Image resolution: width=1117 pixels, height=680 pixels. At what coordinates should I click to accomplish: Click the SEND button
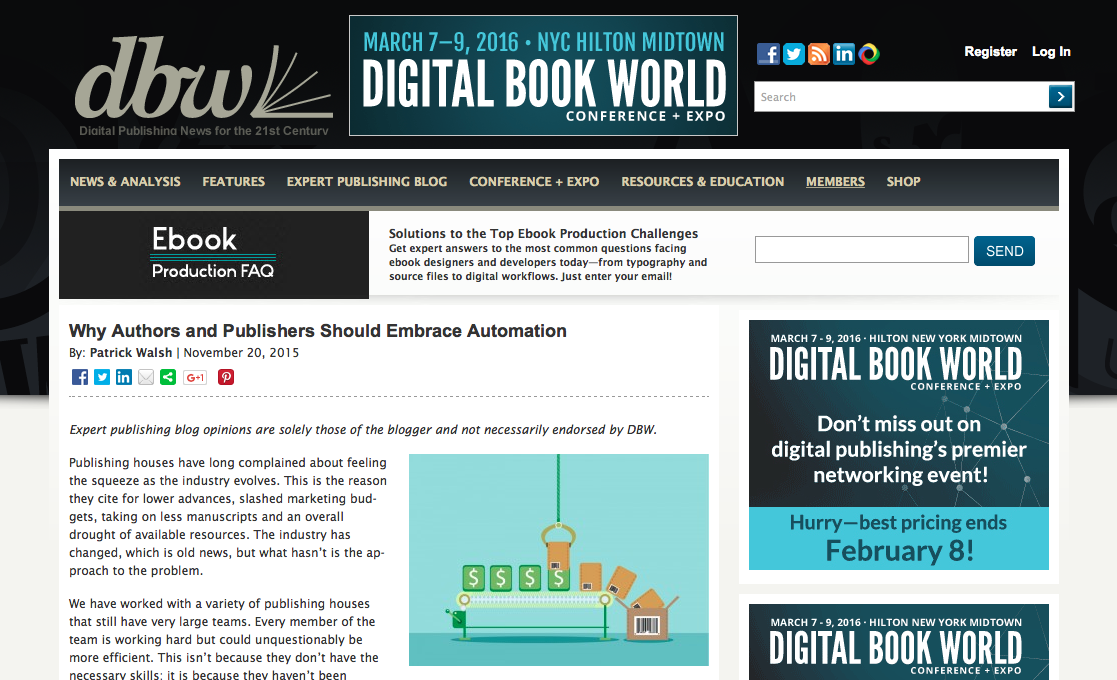(x=1004, y=251)
